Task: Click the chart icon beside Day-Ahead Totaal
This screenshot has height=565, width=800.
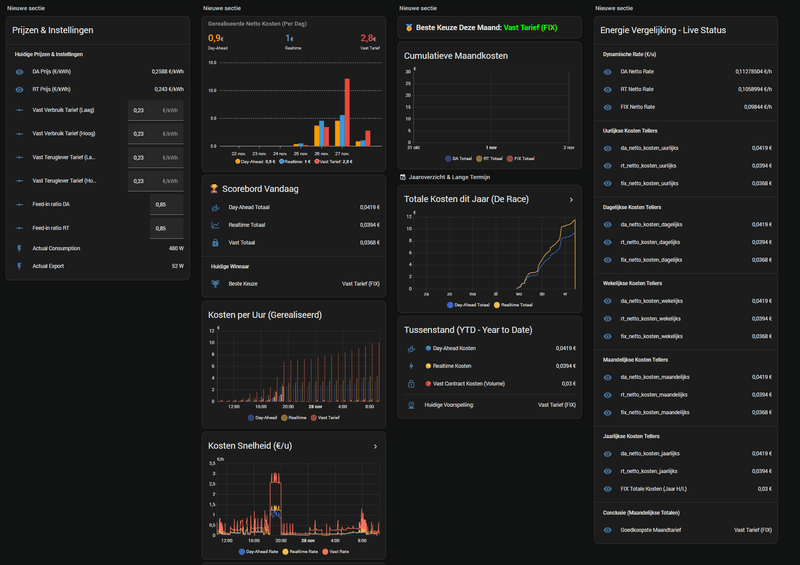Action: point(215,207)
